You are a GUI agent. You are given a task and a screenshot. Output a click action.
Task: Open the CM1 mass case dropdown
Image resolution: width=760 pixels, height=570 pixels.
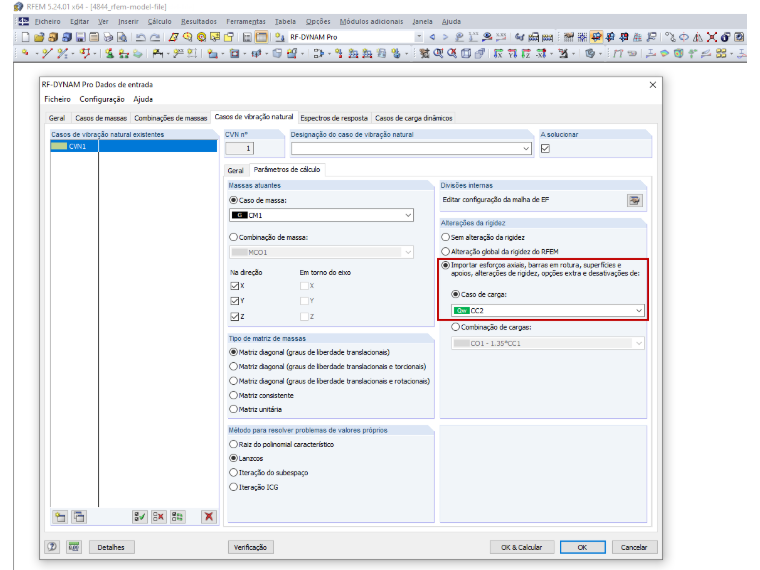tap(408, 215)
